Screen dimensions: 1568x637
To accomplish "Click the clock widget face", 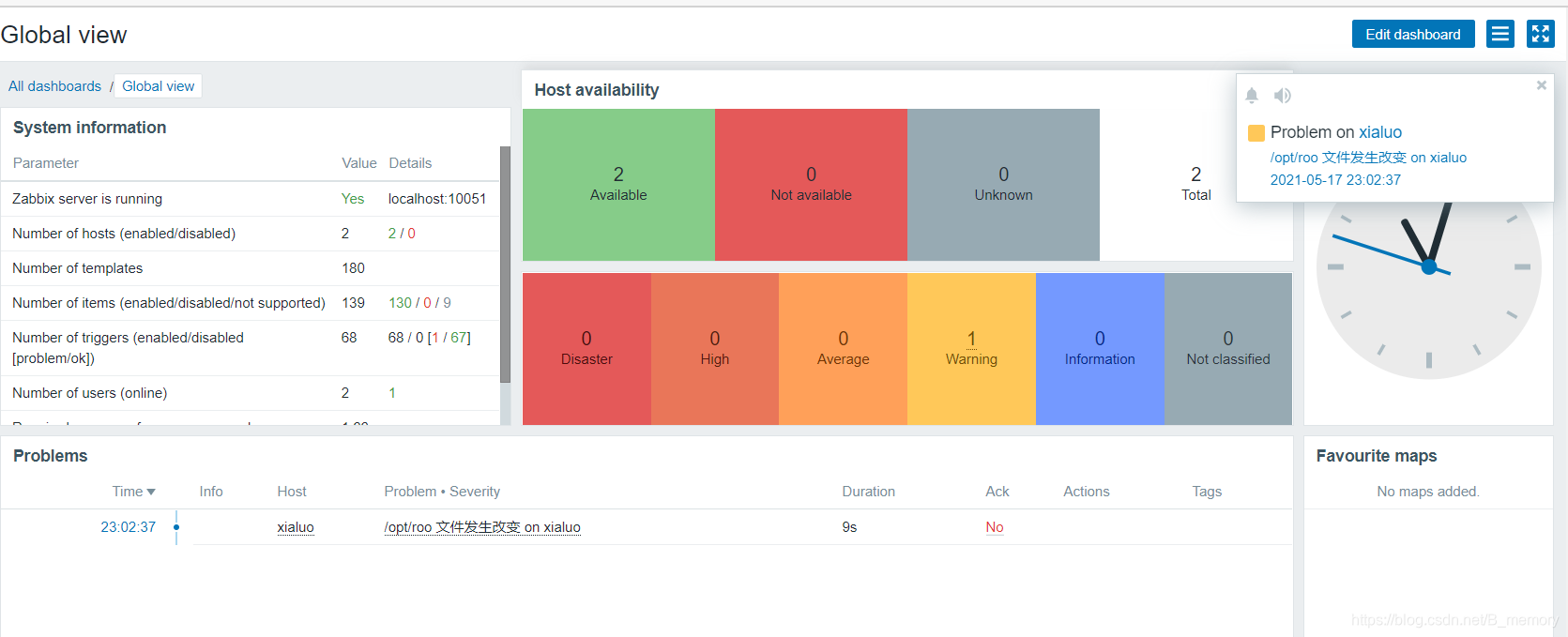I will (1428, 267).
